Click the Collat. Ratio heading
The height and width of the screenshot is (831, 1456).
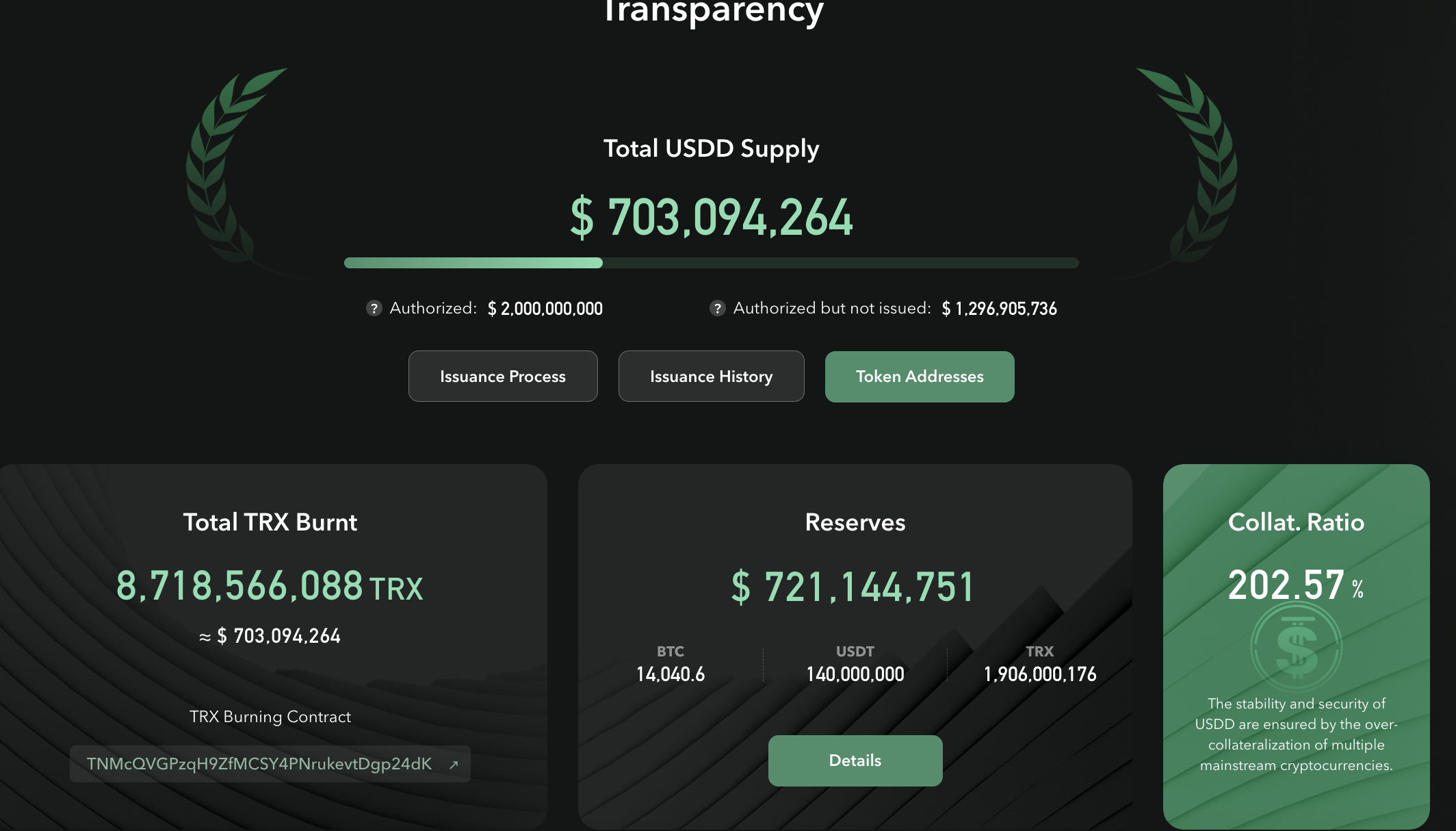pyautogui.click(x=1296, y=522)
